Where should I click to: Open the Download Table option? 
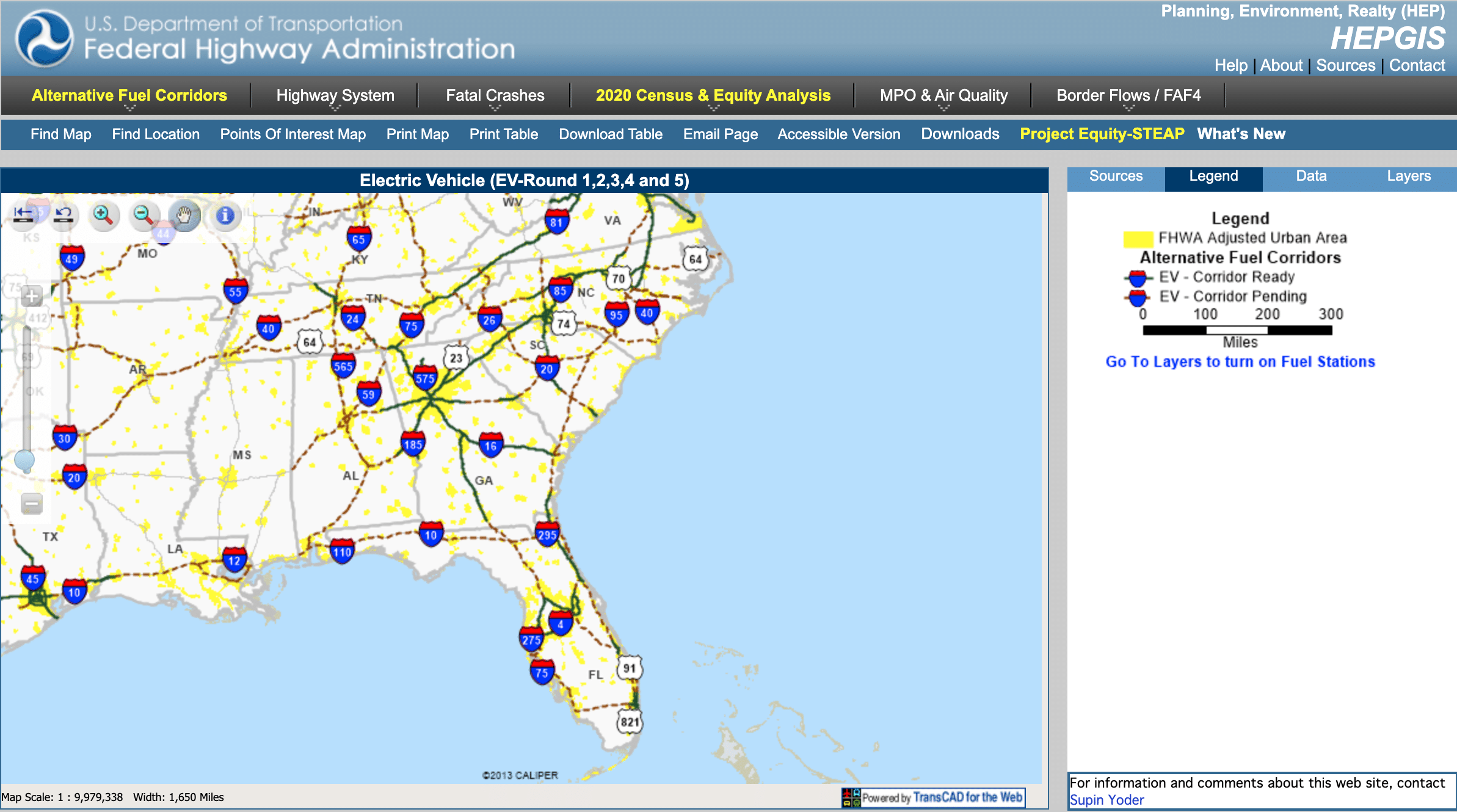[610, 134]
